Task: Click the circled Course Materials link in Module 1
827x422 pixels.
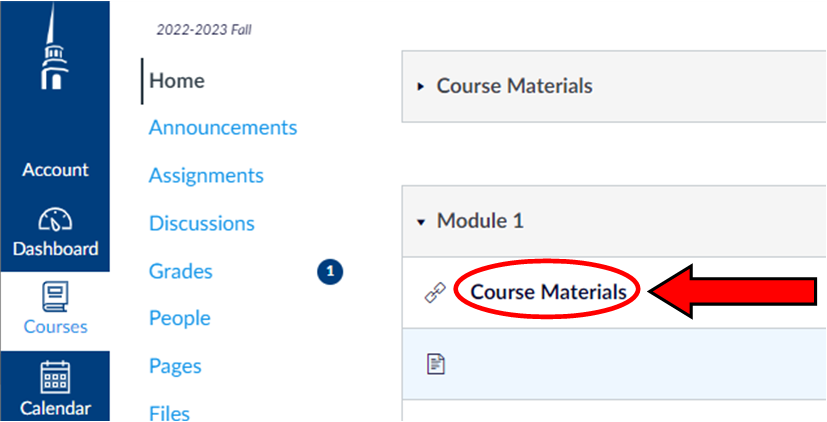Action: (549, 292)
